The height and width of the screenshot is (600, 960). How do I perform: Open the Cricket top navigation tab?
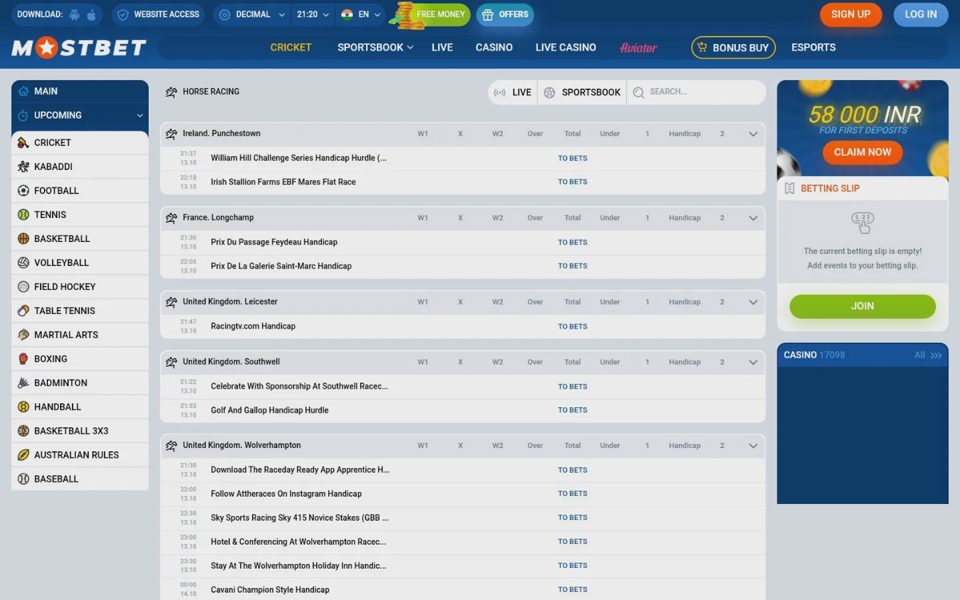(291, 47)
